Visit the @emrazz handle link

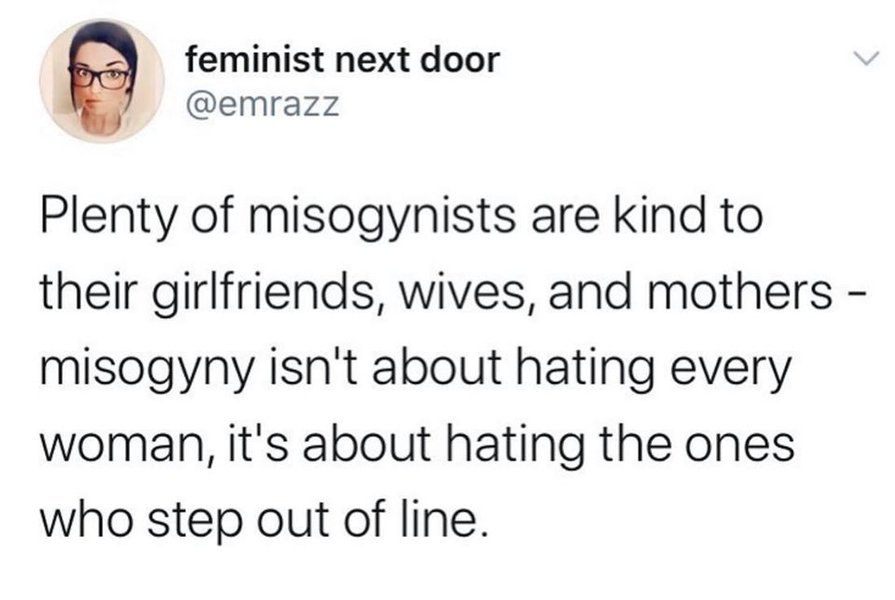point(263,104)
